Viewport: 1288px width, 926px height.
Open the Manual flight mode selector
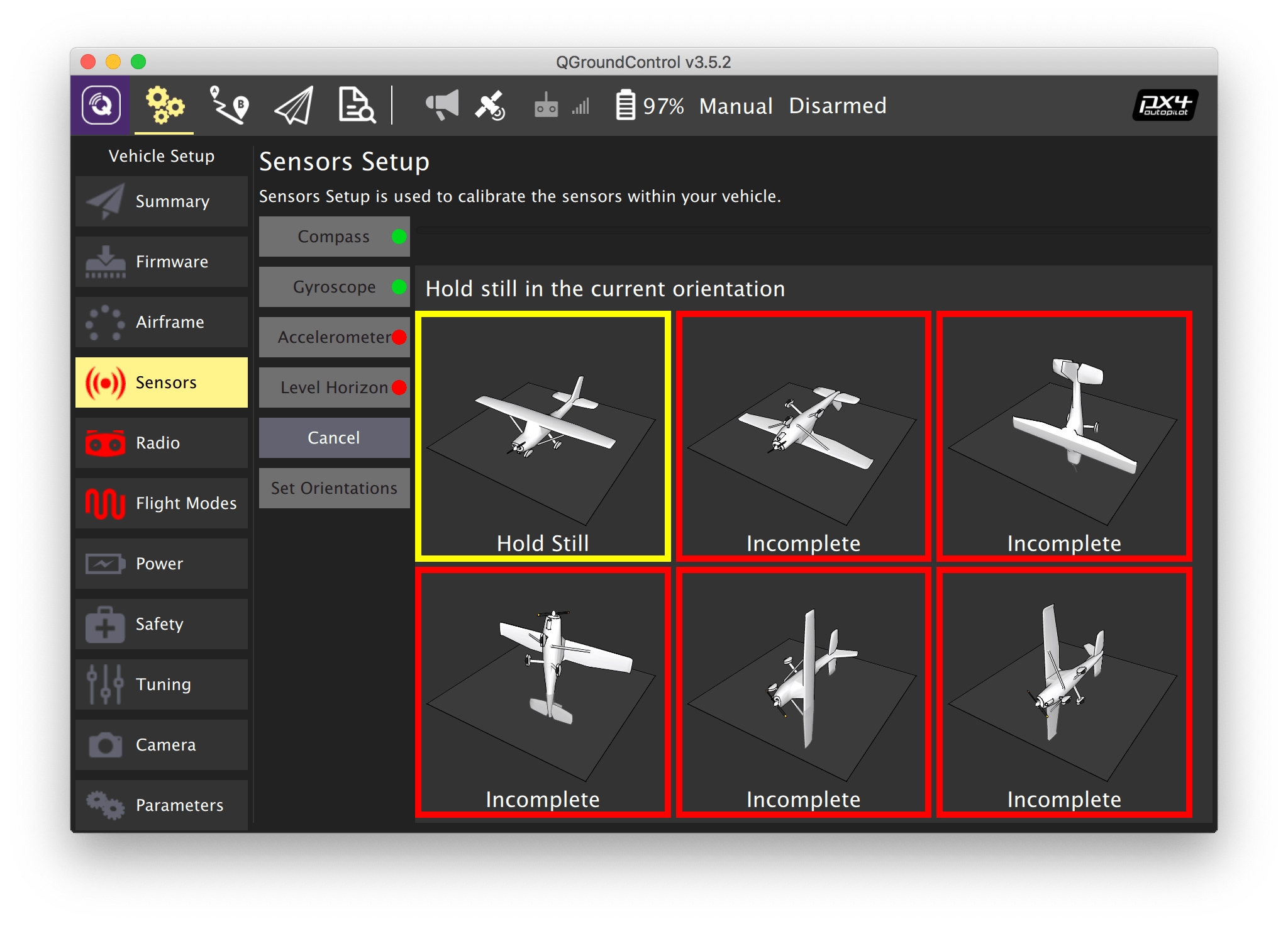click(x=735, y=106)
